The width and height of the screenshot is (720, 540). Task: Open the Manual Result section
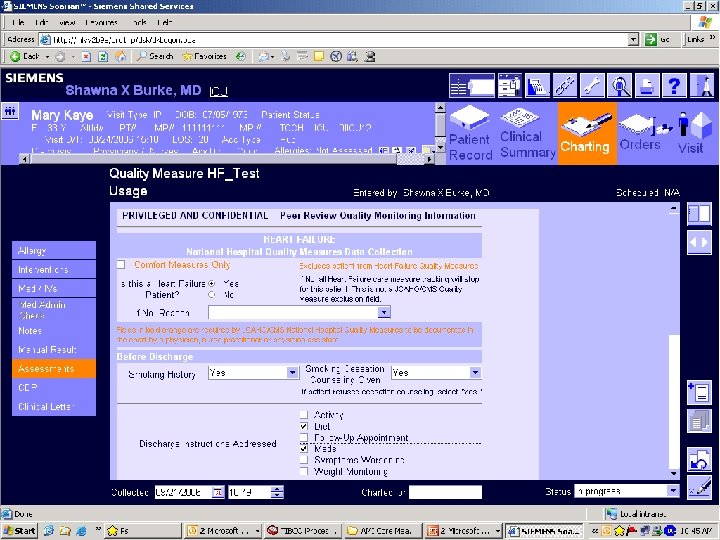(x=54, y=349)
